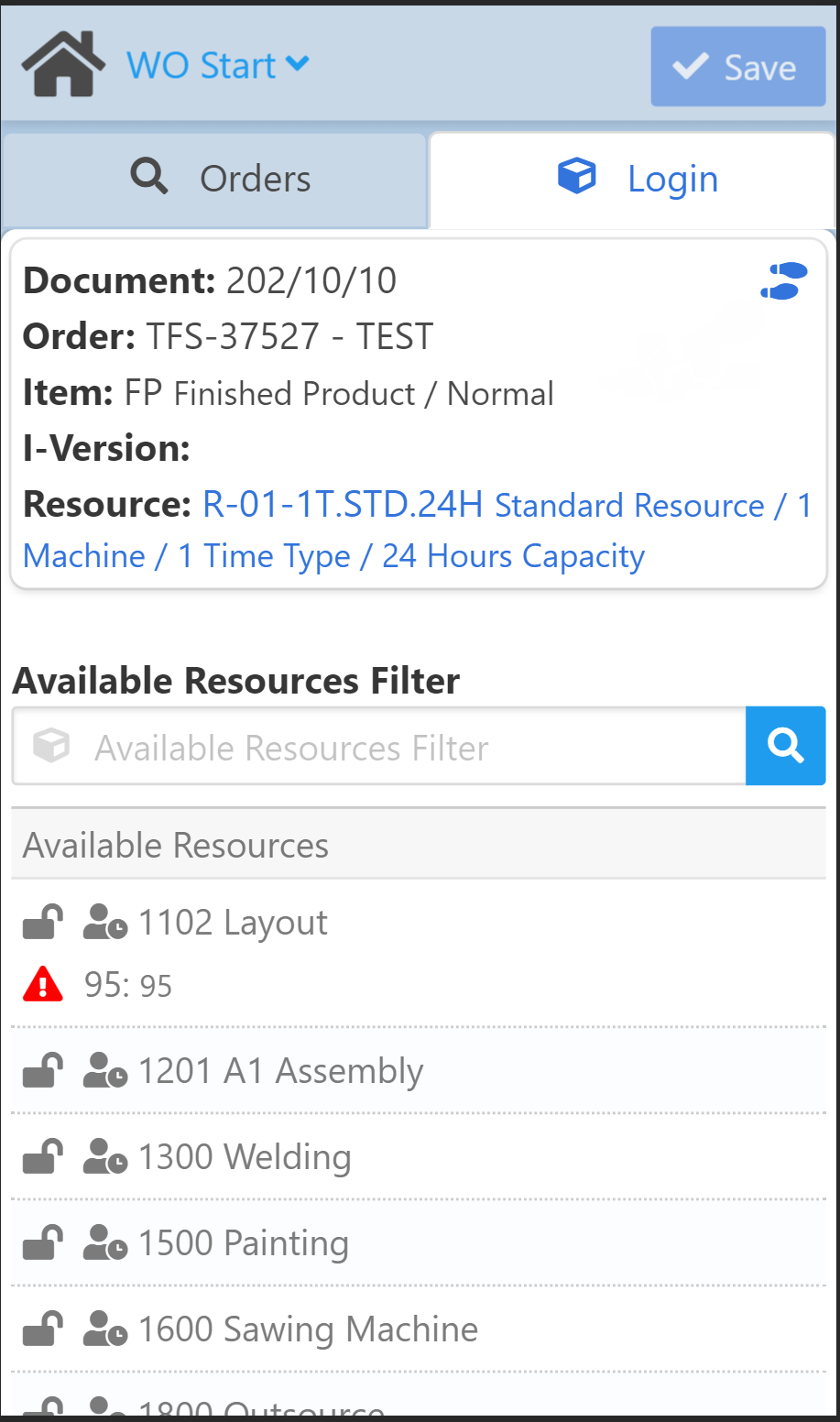Click the footprints icon on the document card
The height and width of the screenshot is (1422, 840).
click(x=785, y=280)
